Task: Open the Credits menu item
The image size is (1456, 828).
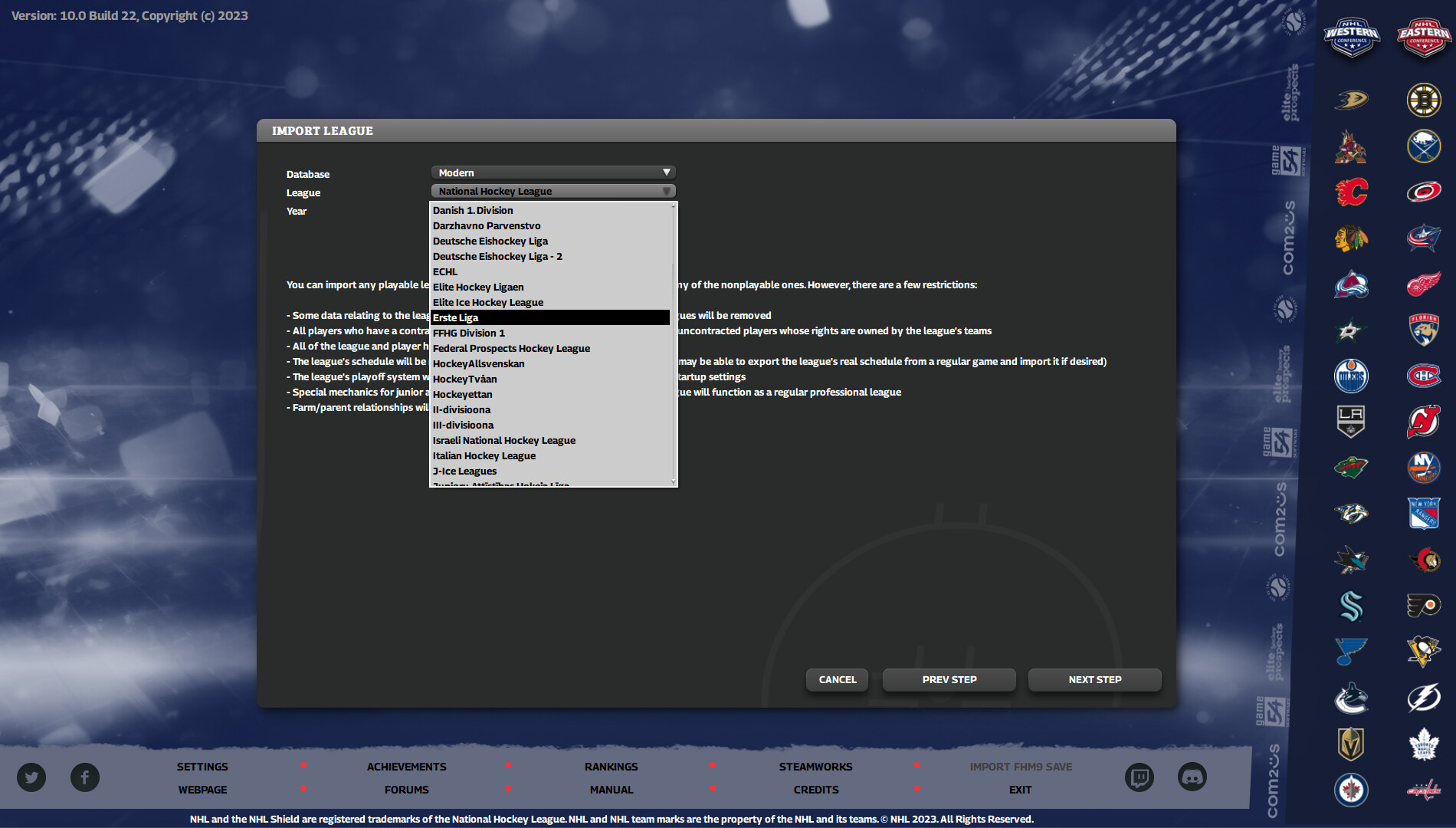Action: (815, 789)
